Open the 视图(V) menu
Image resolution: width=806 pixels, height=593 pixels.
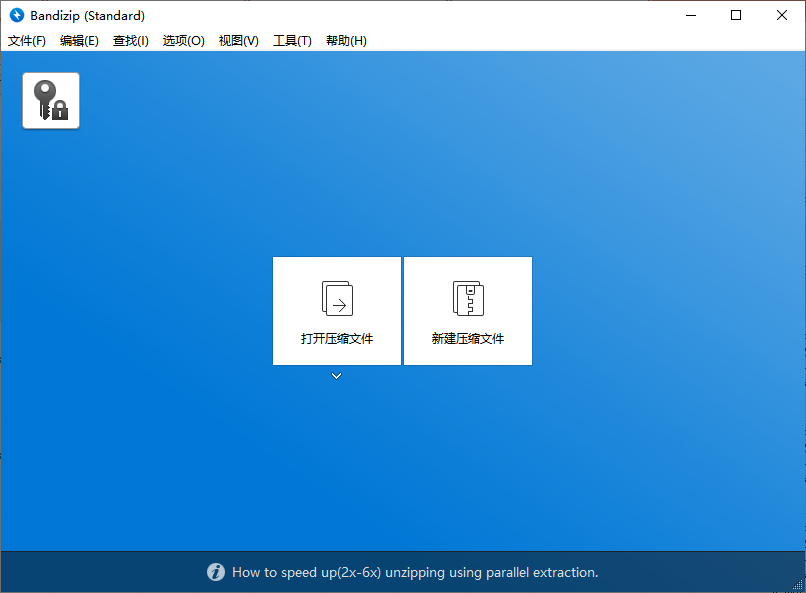[238, 40]
